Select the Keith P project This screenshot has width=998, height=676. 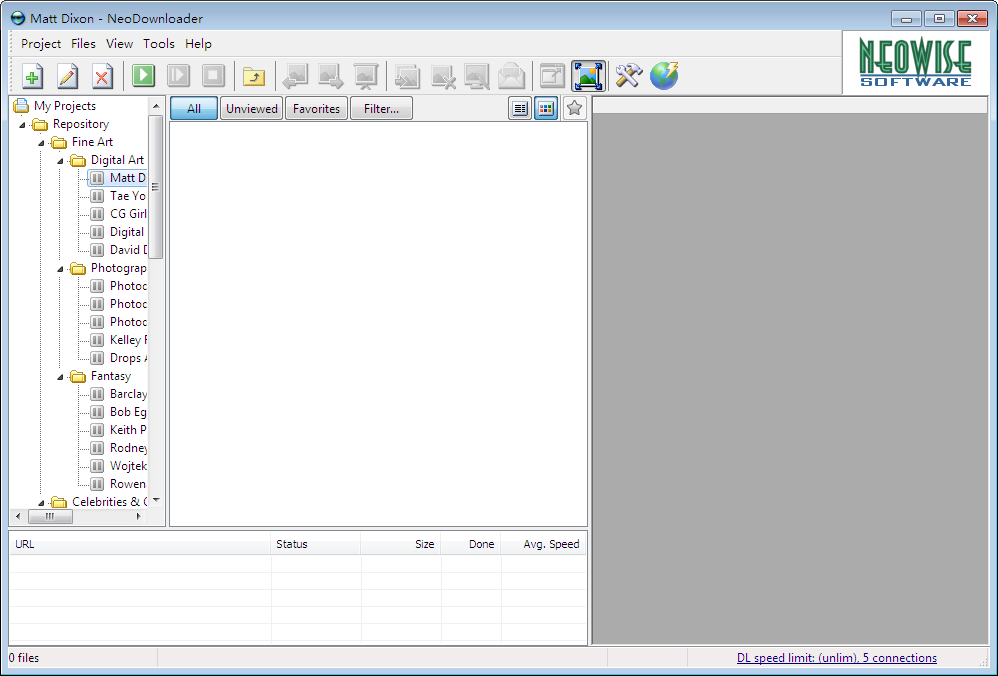[x=128, y=430]
